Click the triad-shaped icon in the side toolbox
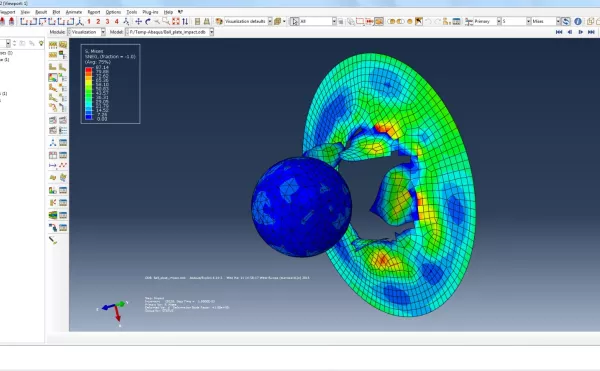 [x=53, y=143]
